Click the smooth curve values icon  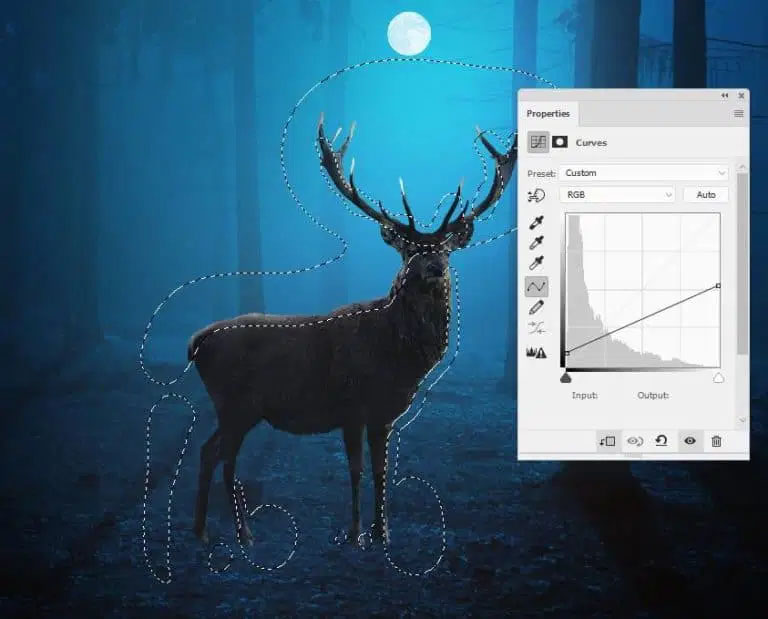537,328
